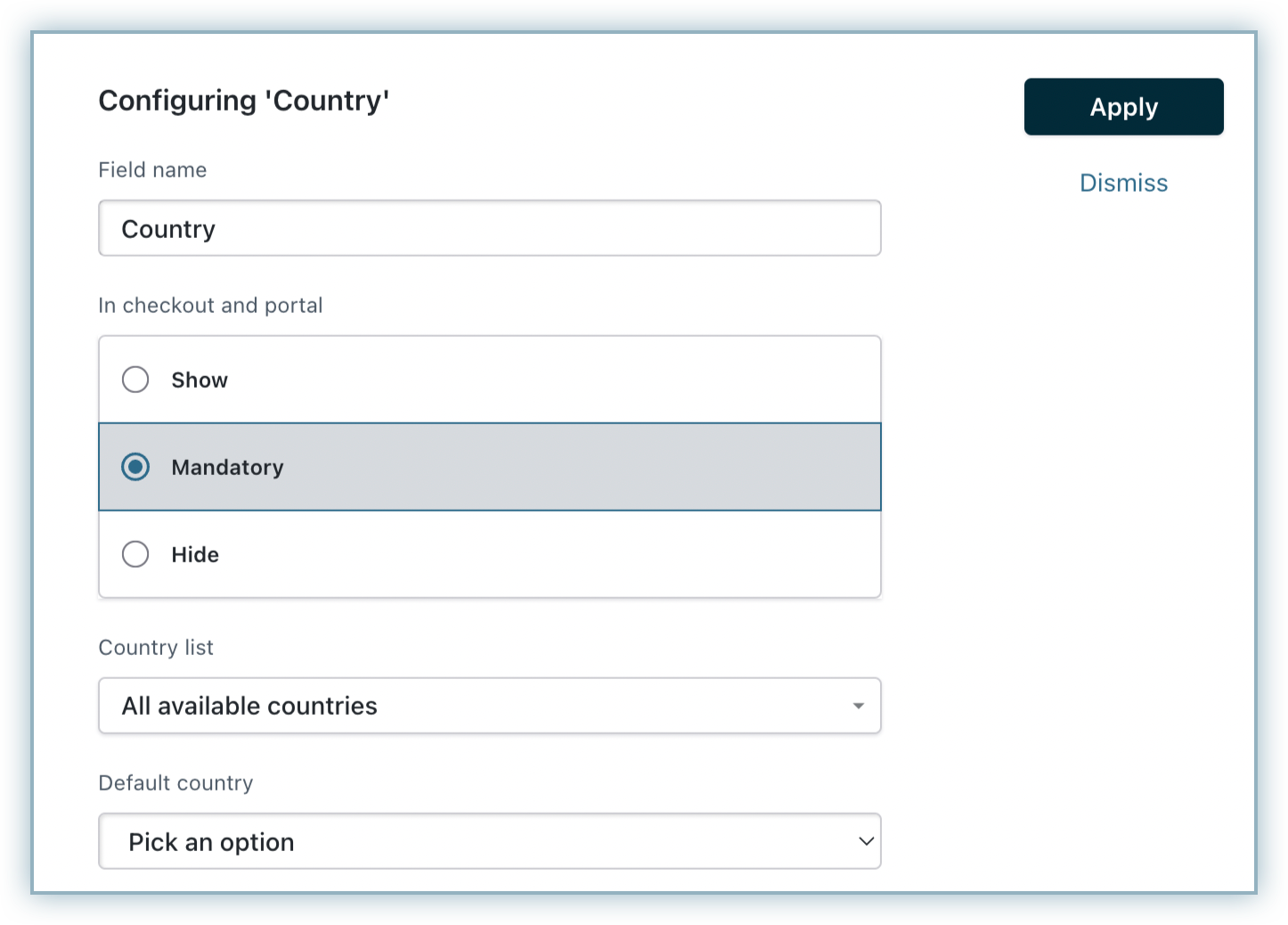Click the Country list caret arrow

[x=858, y=706]
